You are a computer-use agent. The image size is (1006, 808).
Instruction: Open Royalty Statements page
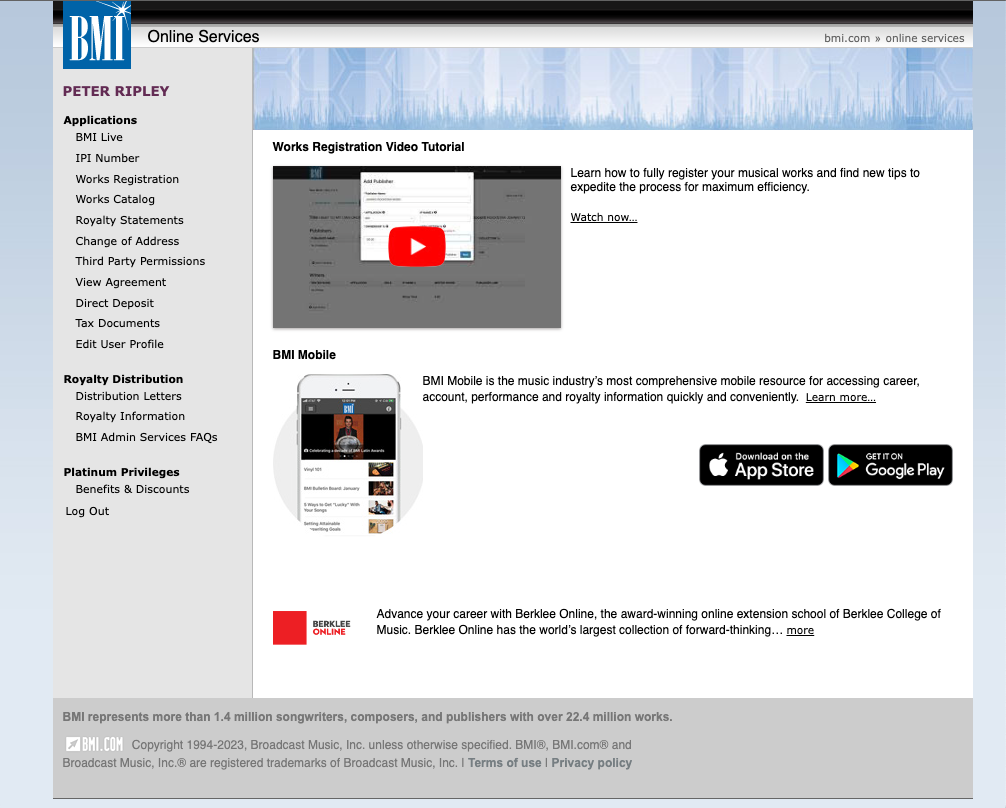tap(129, 220)
